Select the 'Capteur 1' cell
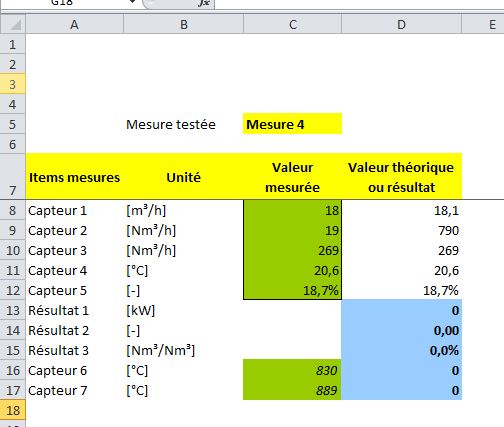The width and height of the screenshot is (504, 427). (x=74, y=210)
